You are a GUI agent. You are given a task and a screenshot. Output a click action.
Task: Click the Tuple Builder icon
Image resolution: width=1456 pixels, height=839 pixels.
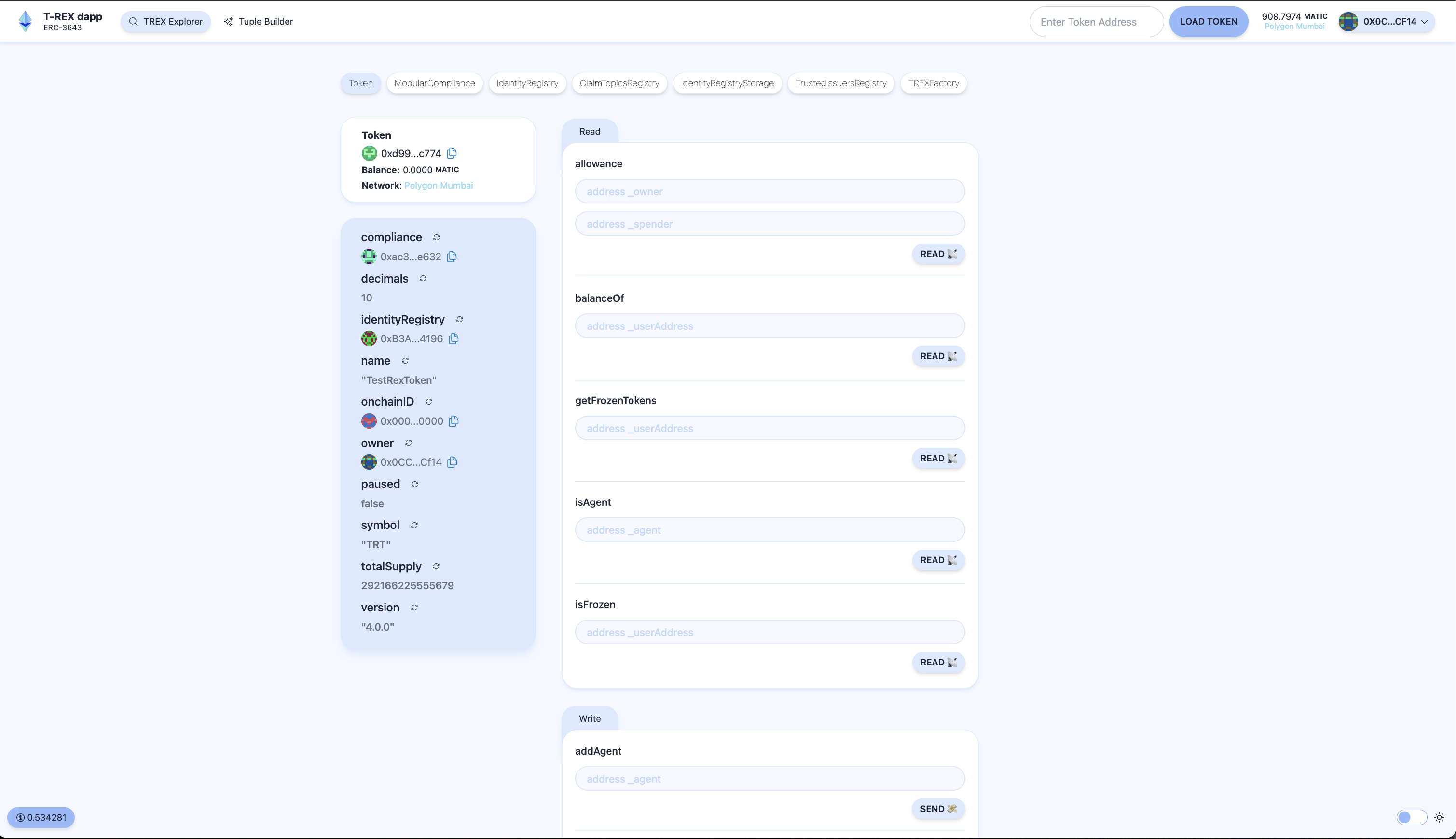tap(227, 21)
